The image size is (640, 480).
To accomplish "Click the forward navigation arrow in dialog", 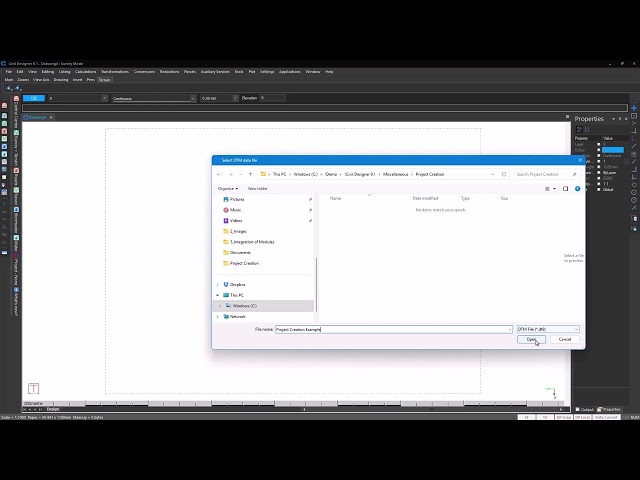I will (231, 174).
